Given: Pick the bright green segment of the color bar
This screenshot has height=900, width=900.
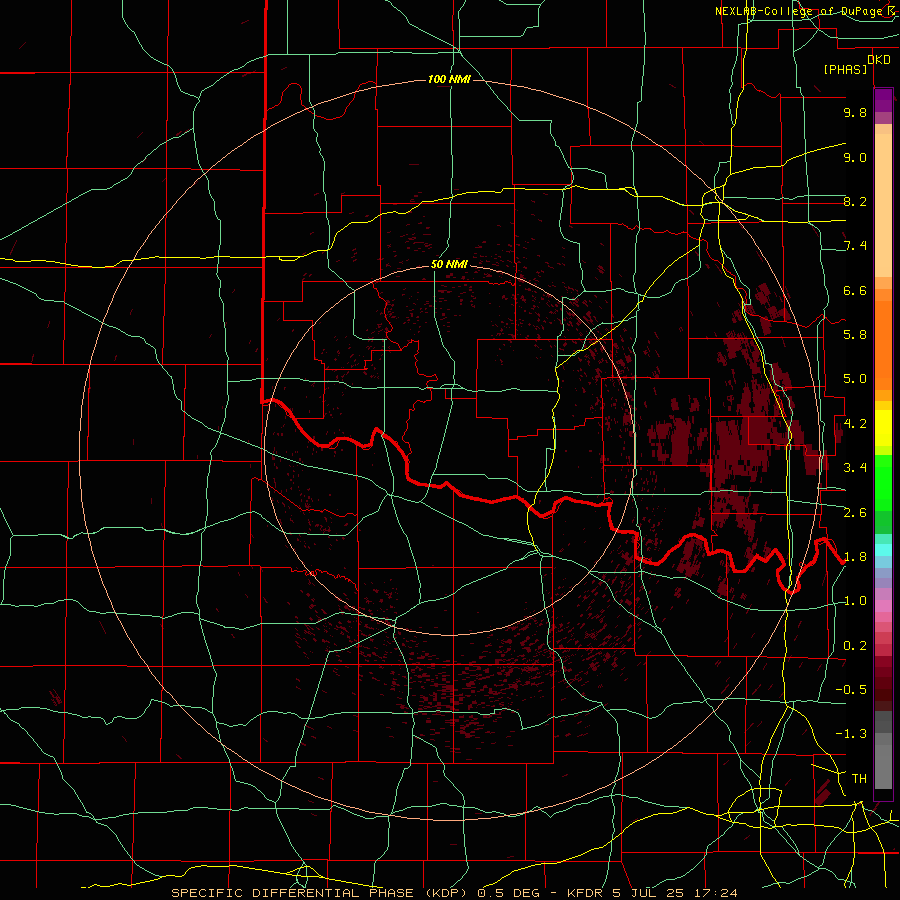Looking at the screenshot, I should click(x=883, y=484).
